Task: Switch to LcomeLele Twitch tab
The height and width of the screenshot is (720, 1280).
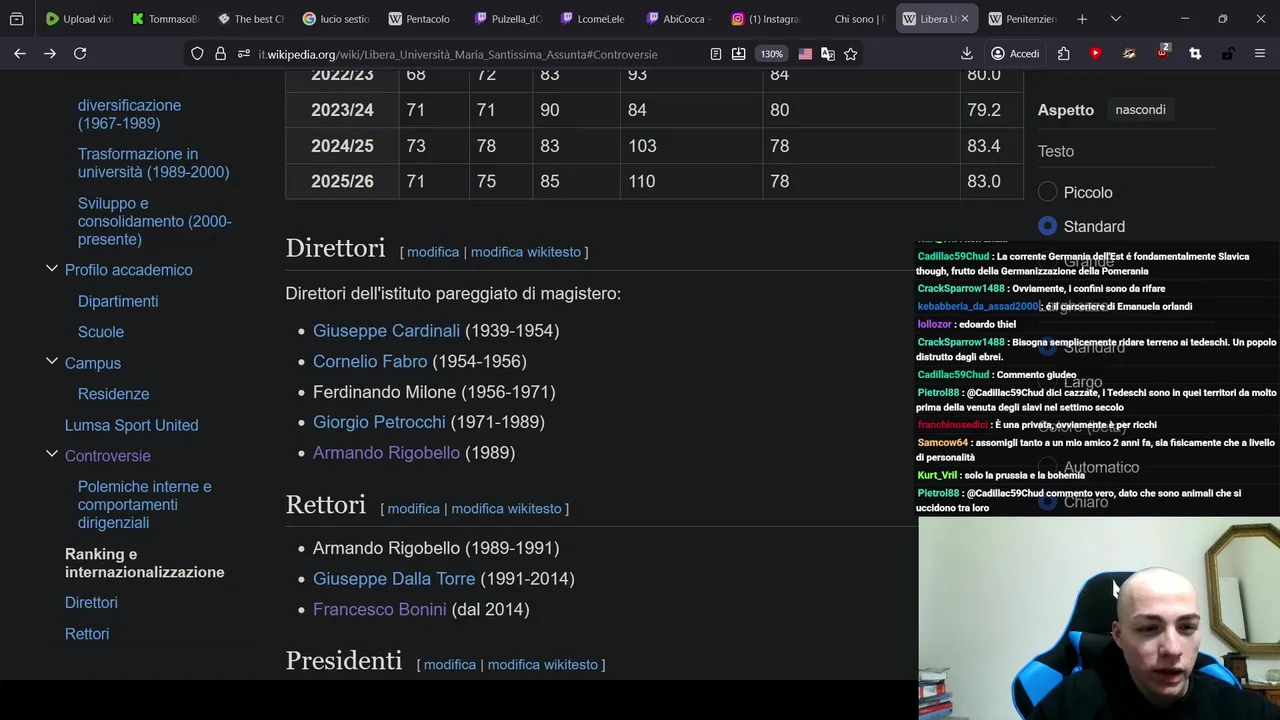Action: point(595,19)
